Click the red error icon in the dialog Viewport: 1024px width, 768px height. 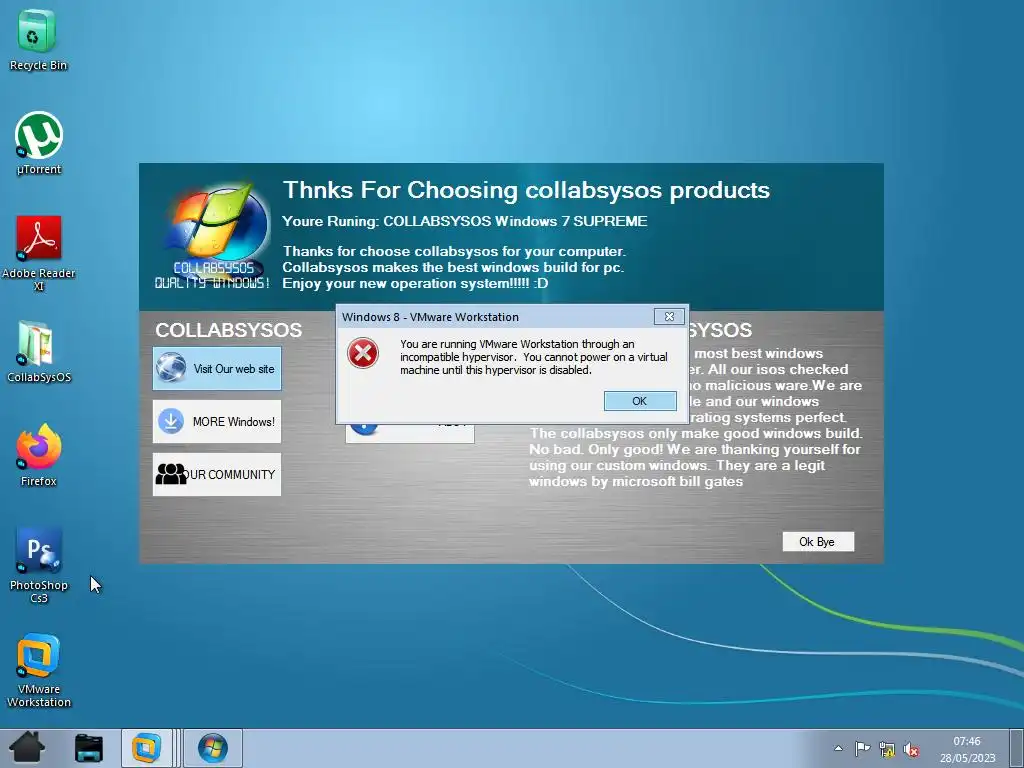(x=363, y=353)
